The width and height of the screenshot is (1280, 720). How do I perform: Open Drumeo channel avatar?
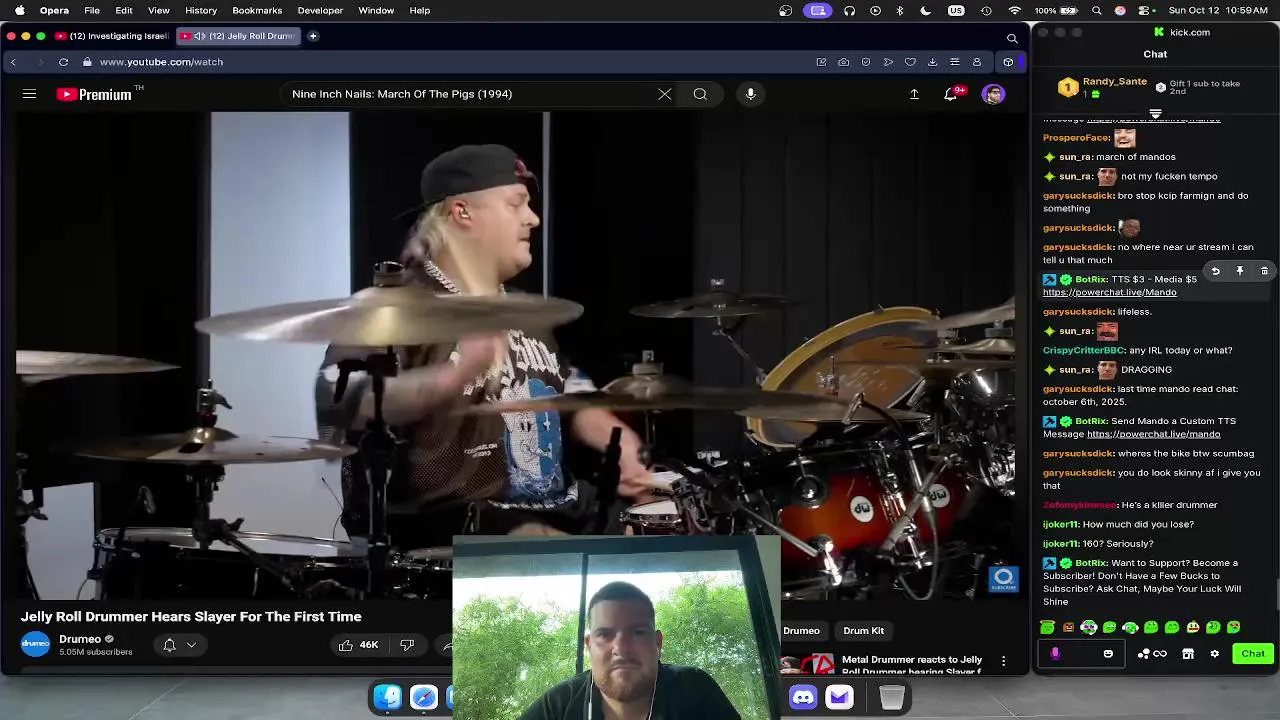[x=35, y=645]
